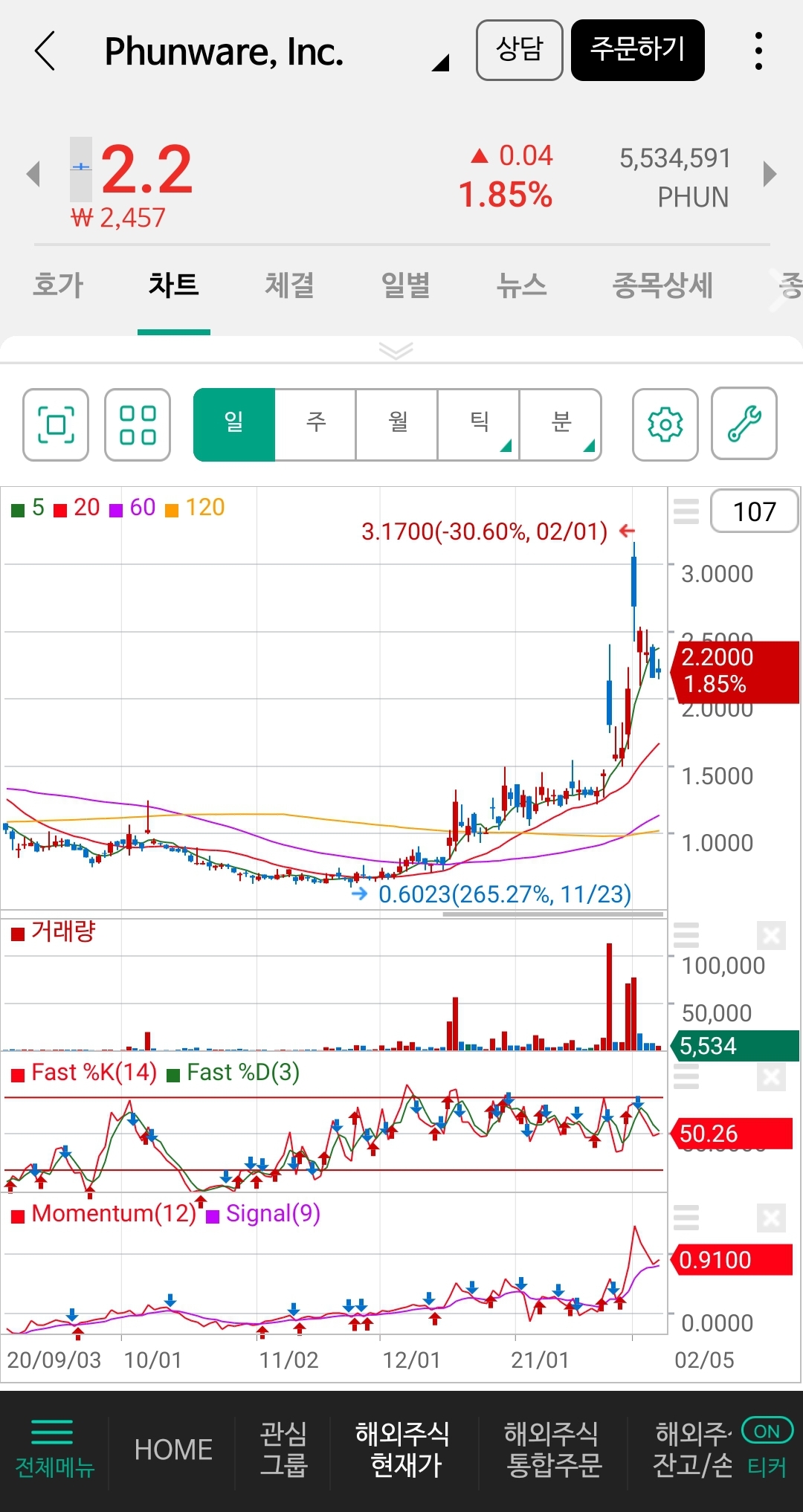803x1512 pixels.
Task: Open the four-square multi-chart layout icon
Action: pos(138,424)
